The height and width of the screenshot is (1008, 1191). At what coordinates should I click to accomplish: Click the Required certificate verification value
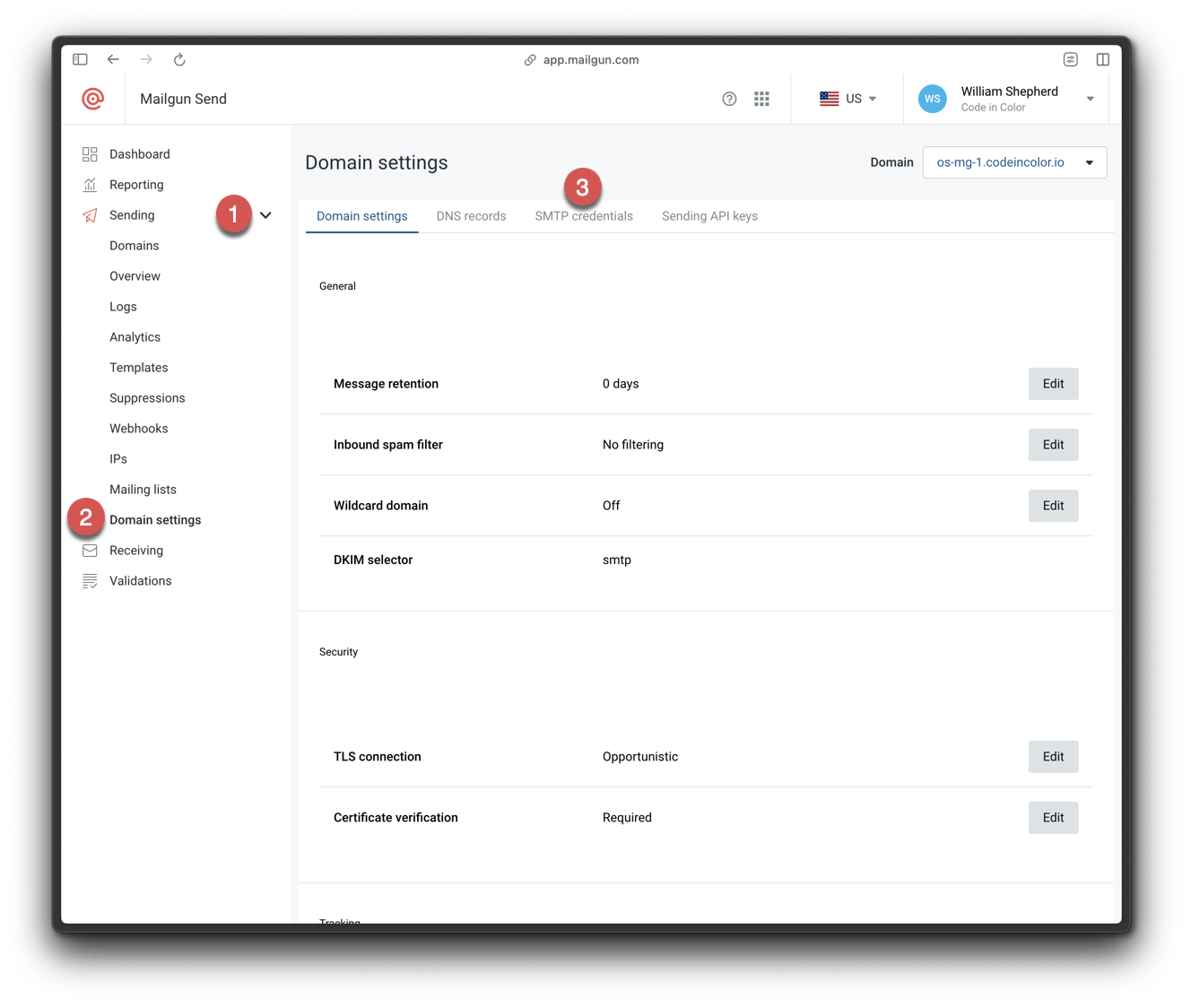pos(627,818)
